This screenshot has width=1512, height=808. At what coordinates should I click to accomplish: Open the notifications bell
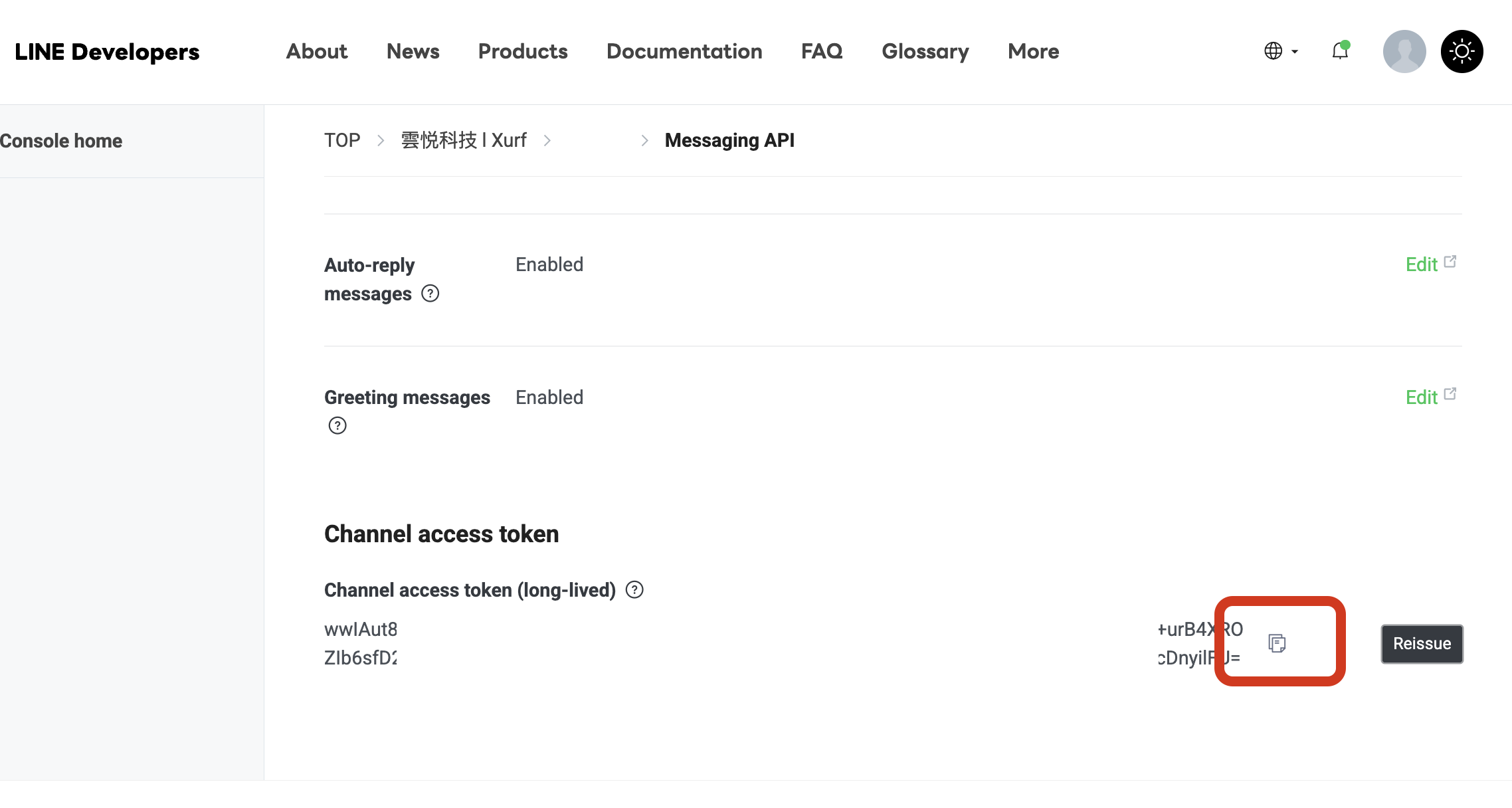[x=1341, y=51]
